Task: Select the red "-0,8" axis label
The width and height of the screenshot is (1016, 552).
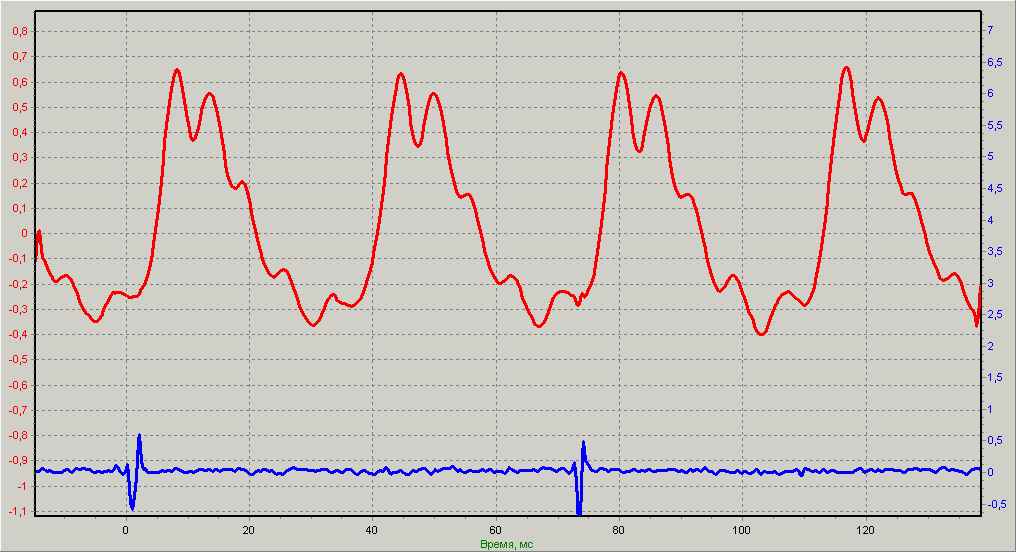Action: (19, 435)
